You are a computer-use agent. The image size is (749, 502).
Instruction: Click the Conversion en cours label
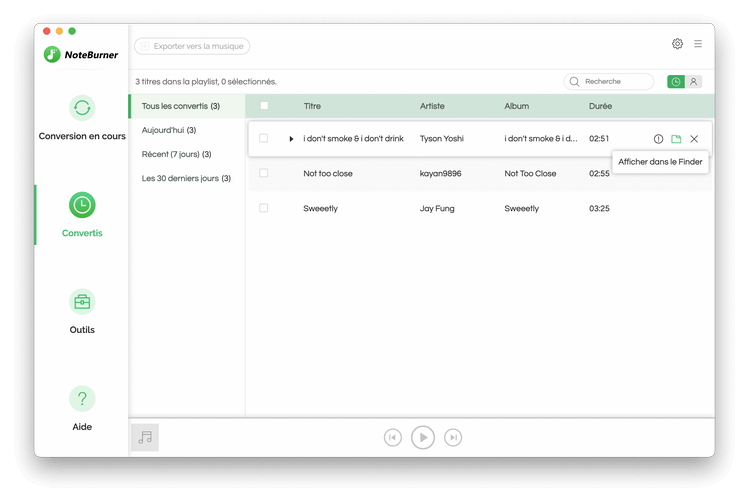pos(82,136)
